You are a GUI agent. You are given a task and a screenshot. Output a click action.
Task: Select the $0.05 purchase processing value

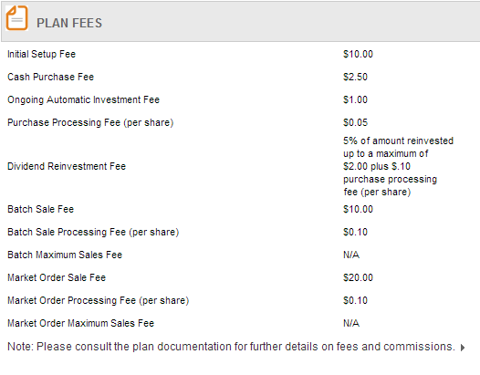click(355, 122)
